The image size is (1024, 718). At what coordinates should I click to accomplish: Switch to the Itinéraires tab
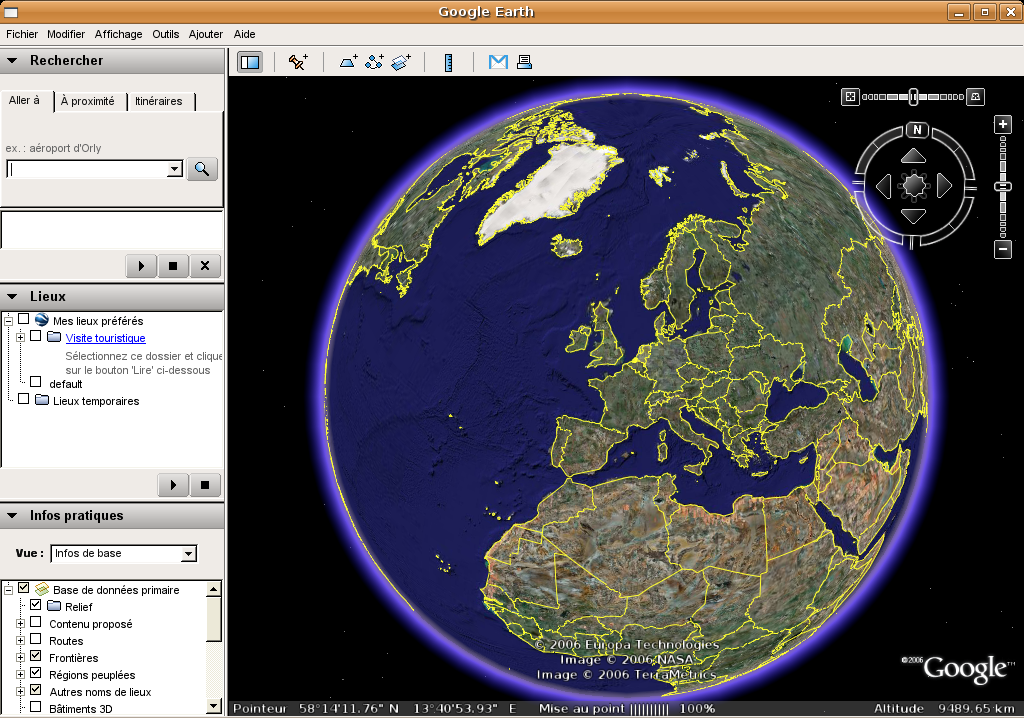159,101
